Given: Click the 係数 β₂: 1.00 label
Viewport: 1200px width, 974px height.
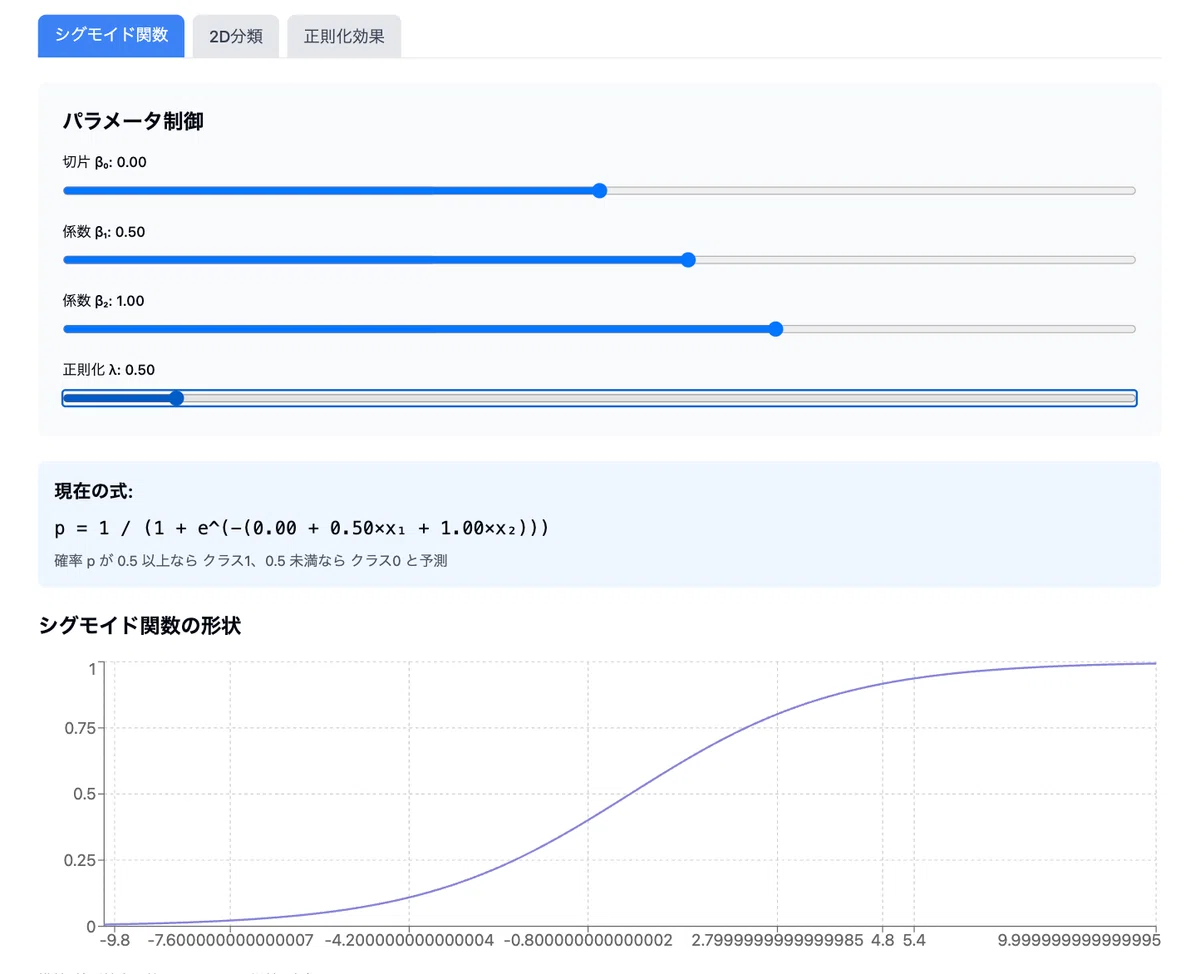Looking at the screenshot, I should (104, 300).
